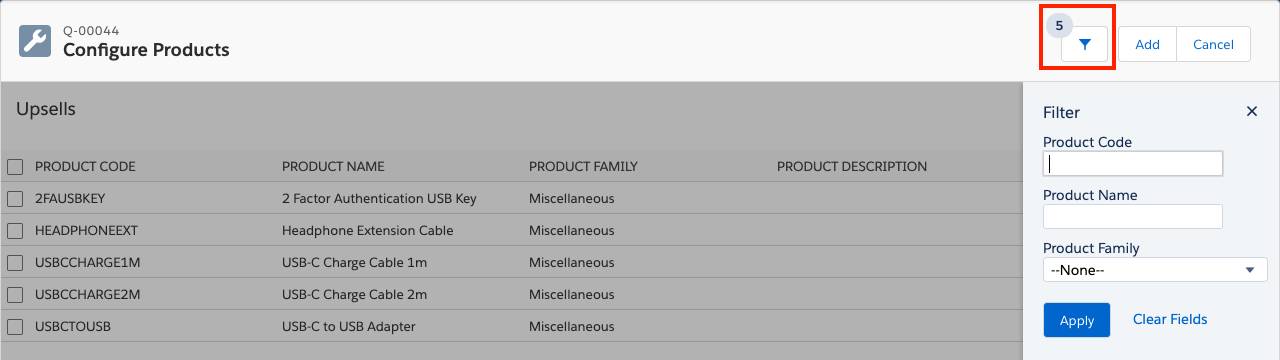This screenshot has width=1280, height=360.
Task: Click the Clear Fields link
Action: 1170,320
